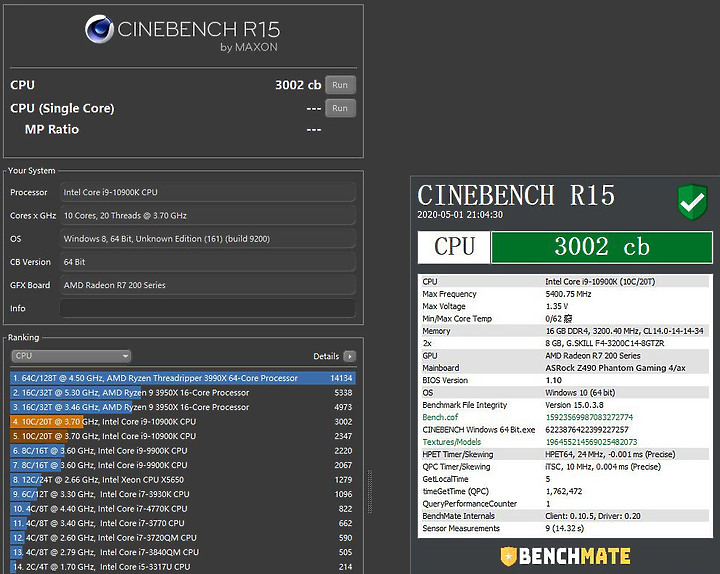Select the i5-3317U ranking entry
This screenshot has height=574, width=720.
pyautogui.click(x=183, y=567)
